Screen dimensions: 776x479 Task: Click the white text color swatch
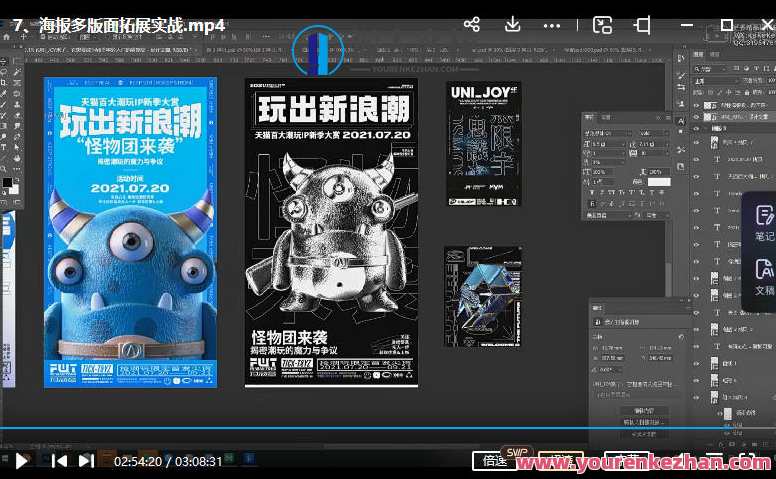click(x=659, y=182)
